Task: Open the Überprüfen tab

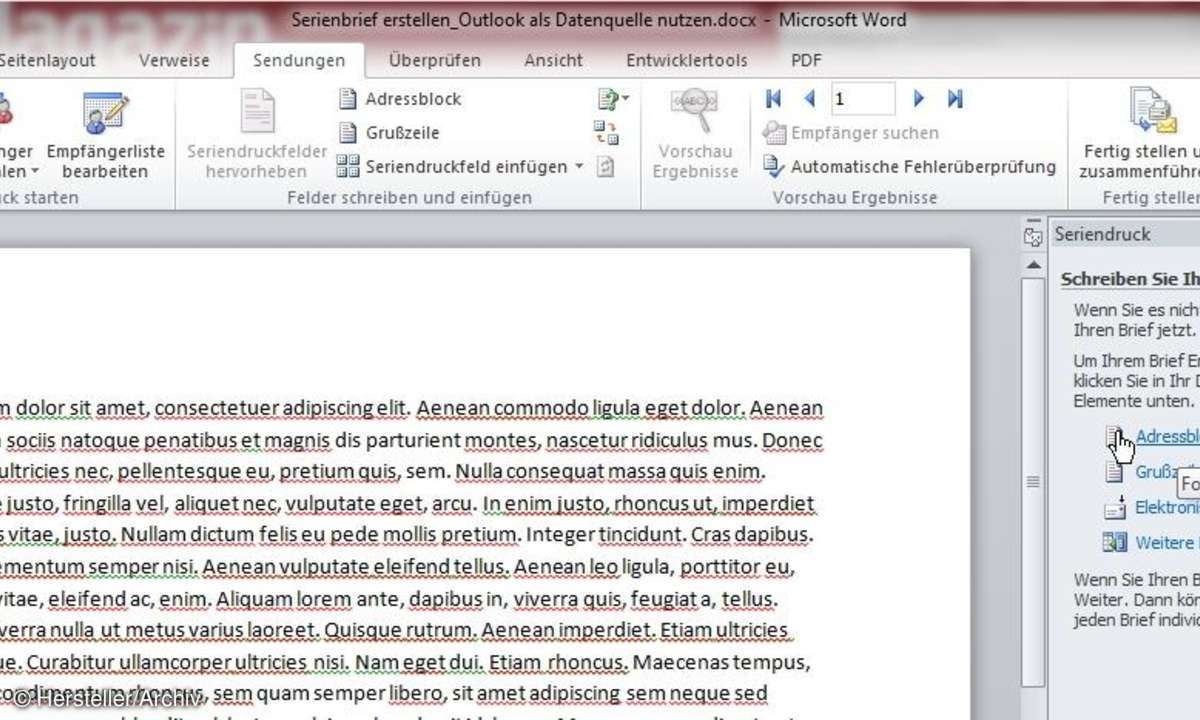Action: coord(434,60)
